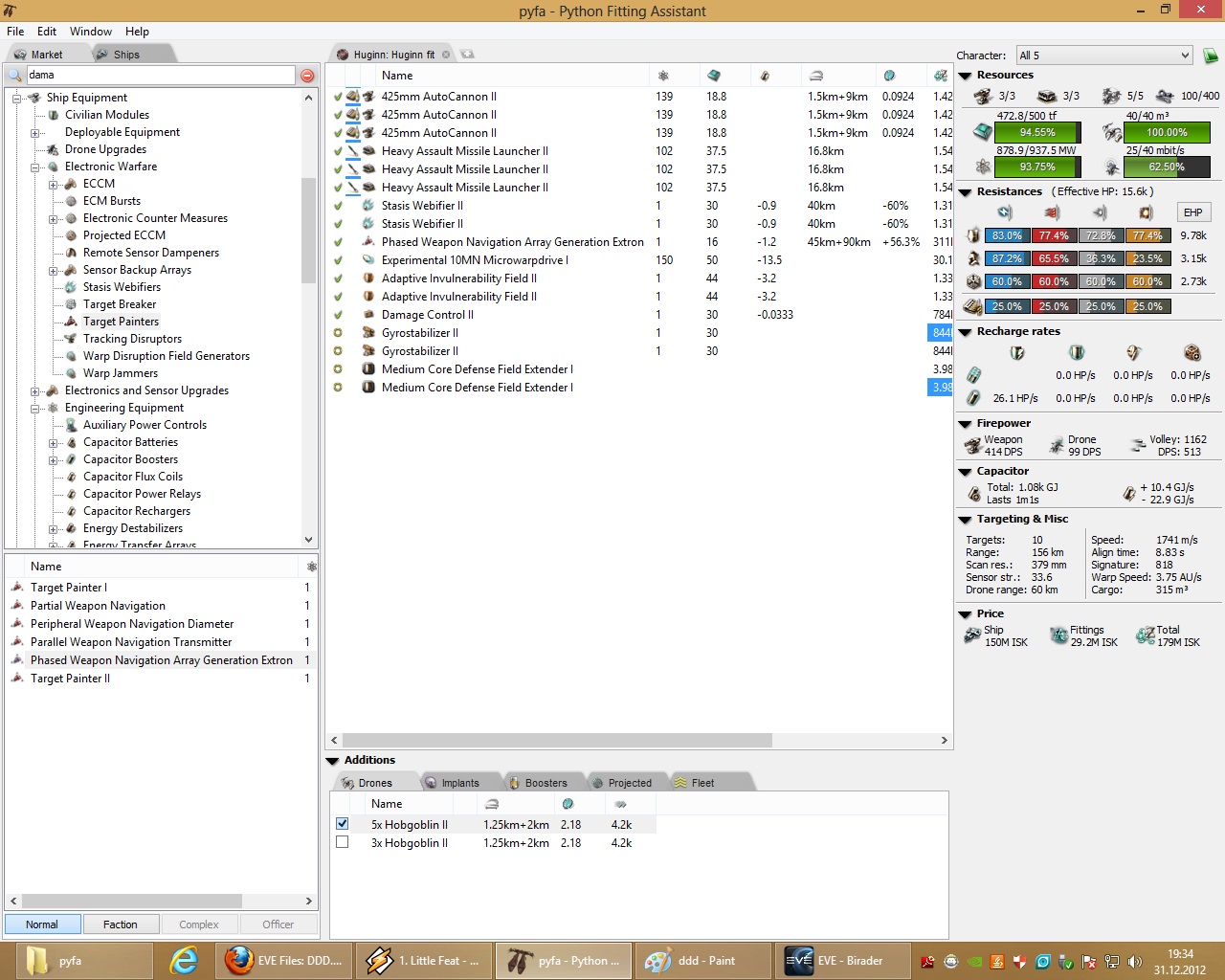Collapse the Firepower section
Screen dimensions: 1225x980
coord(965,424)
